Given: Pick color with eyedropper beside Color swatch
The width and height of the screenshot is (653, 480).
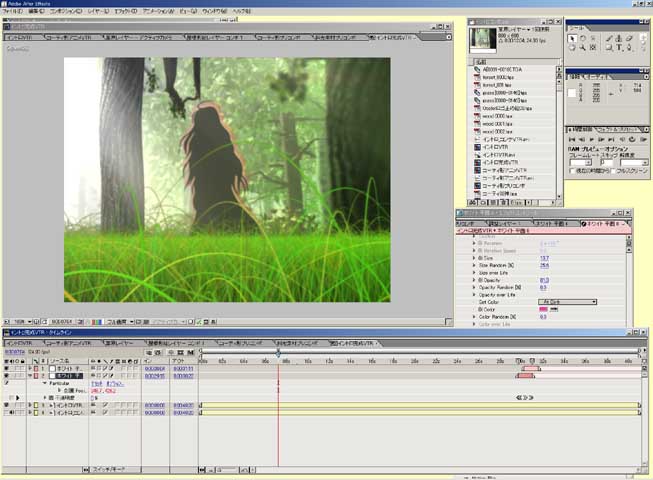Looking at the screenshot, I should pyautogui.click(x=554, y=309).
